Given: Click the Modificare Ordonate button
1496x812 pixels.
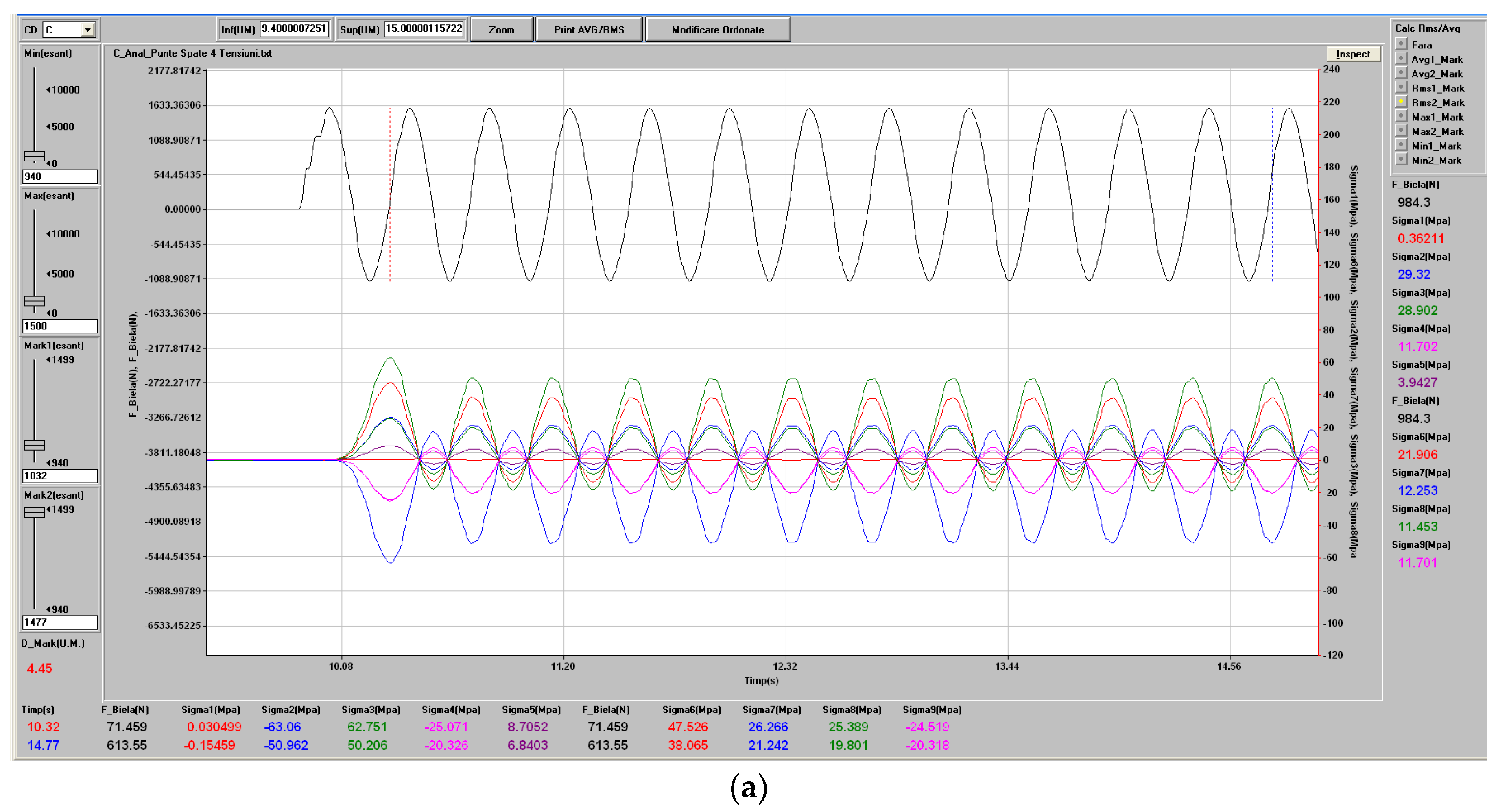Looking at the screenshot, I should click(718, 30).
